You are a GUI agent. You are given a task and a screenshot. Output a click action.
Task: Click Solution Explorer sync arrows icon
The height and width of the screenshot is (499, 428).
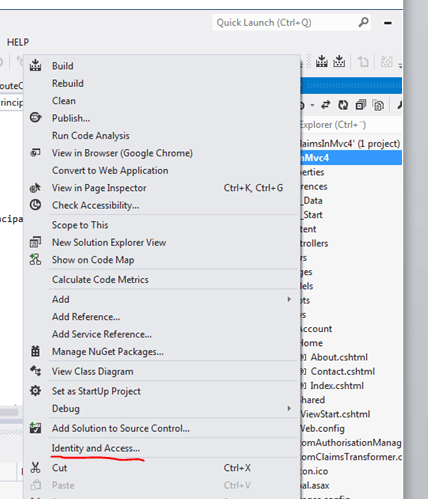325,105
